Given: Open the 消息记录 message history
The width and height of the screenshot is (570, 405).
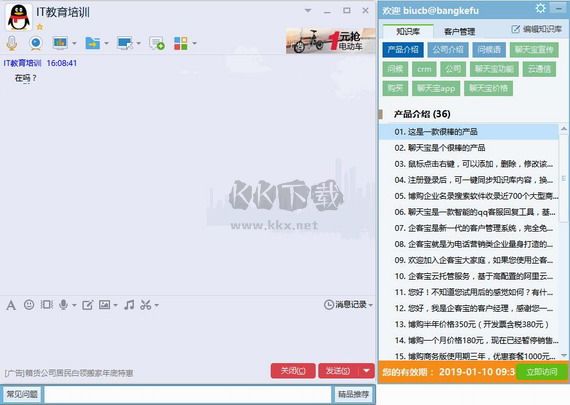Looking at the screenshot, I should point(348,305).
